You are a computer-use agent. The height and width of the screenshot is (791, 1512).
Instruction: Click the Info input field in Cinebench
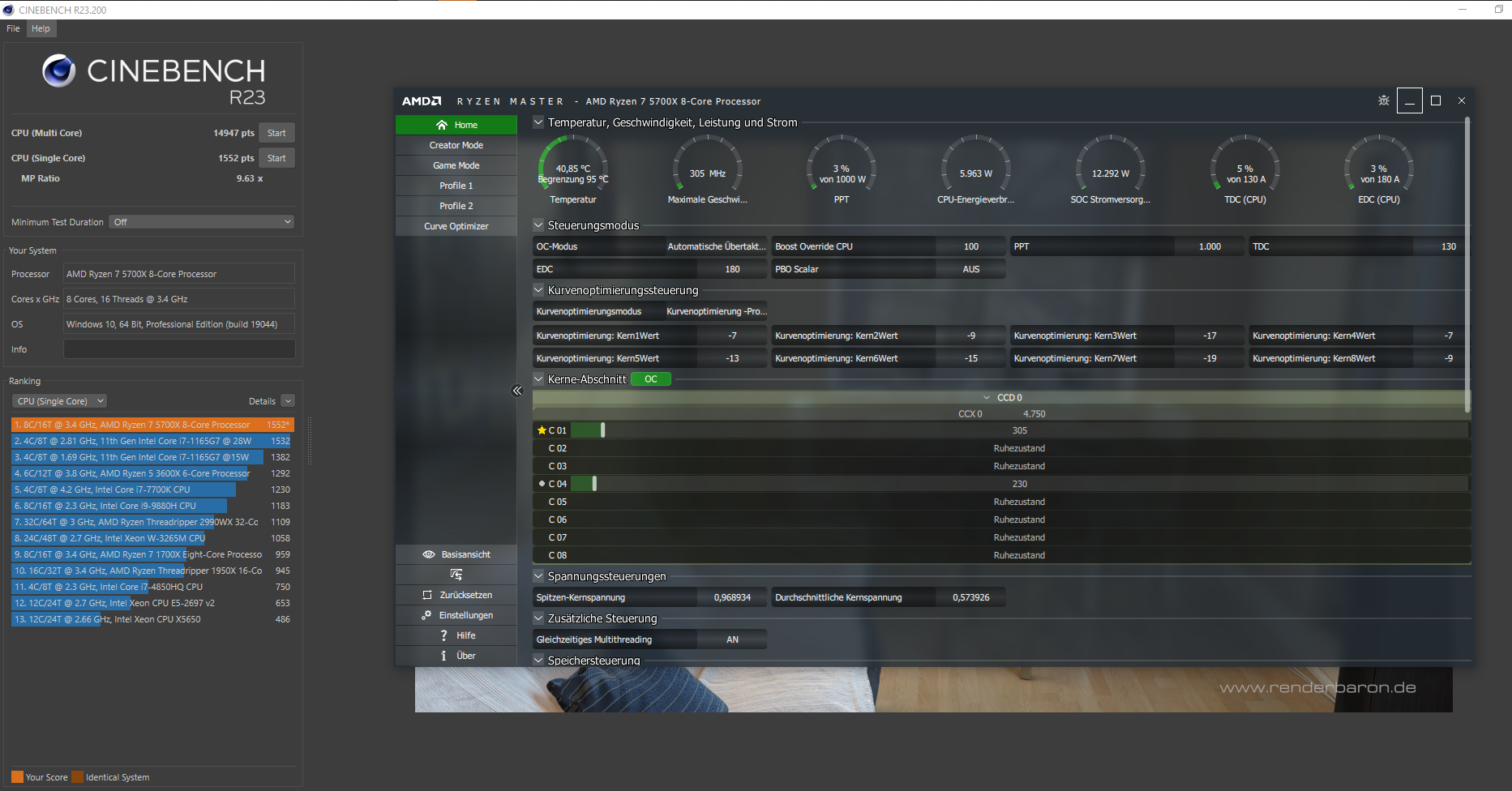coord(179,349)
